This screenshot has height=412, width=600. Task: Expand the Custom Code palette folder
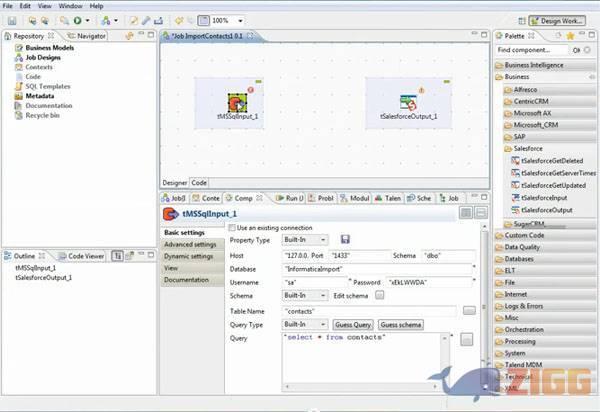pyautogui.click(x=544, y=236)
